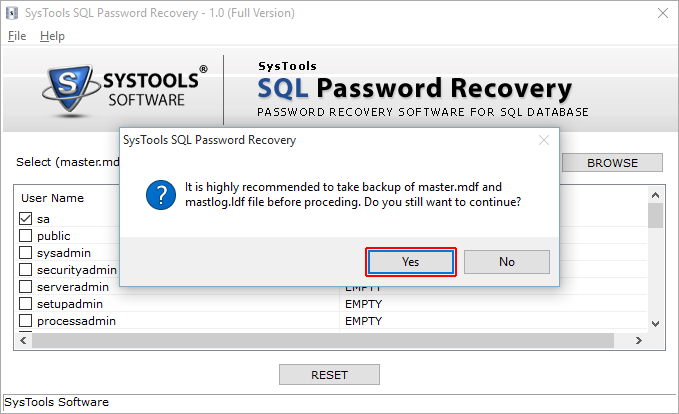679x414 pixels.
Task: Click the blue question mark dialog icon
Action: 161,195
